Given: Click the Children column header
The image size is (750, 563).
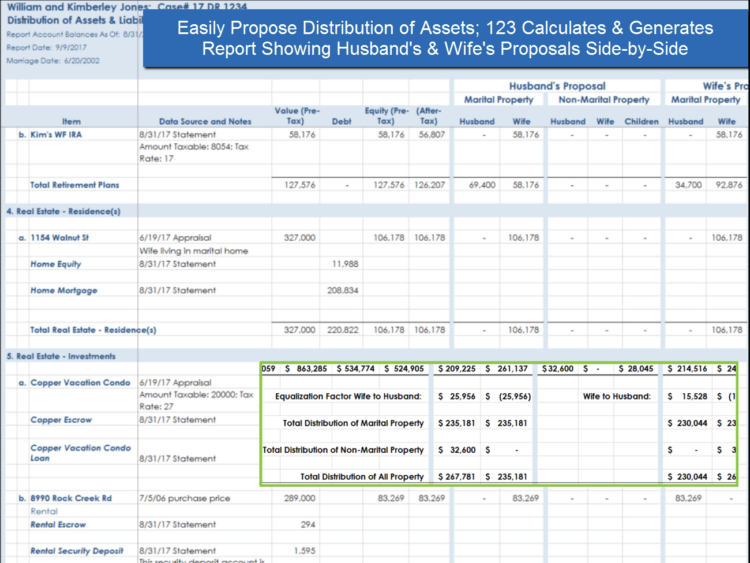Looking at the screenshot, I should [640, 121].
